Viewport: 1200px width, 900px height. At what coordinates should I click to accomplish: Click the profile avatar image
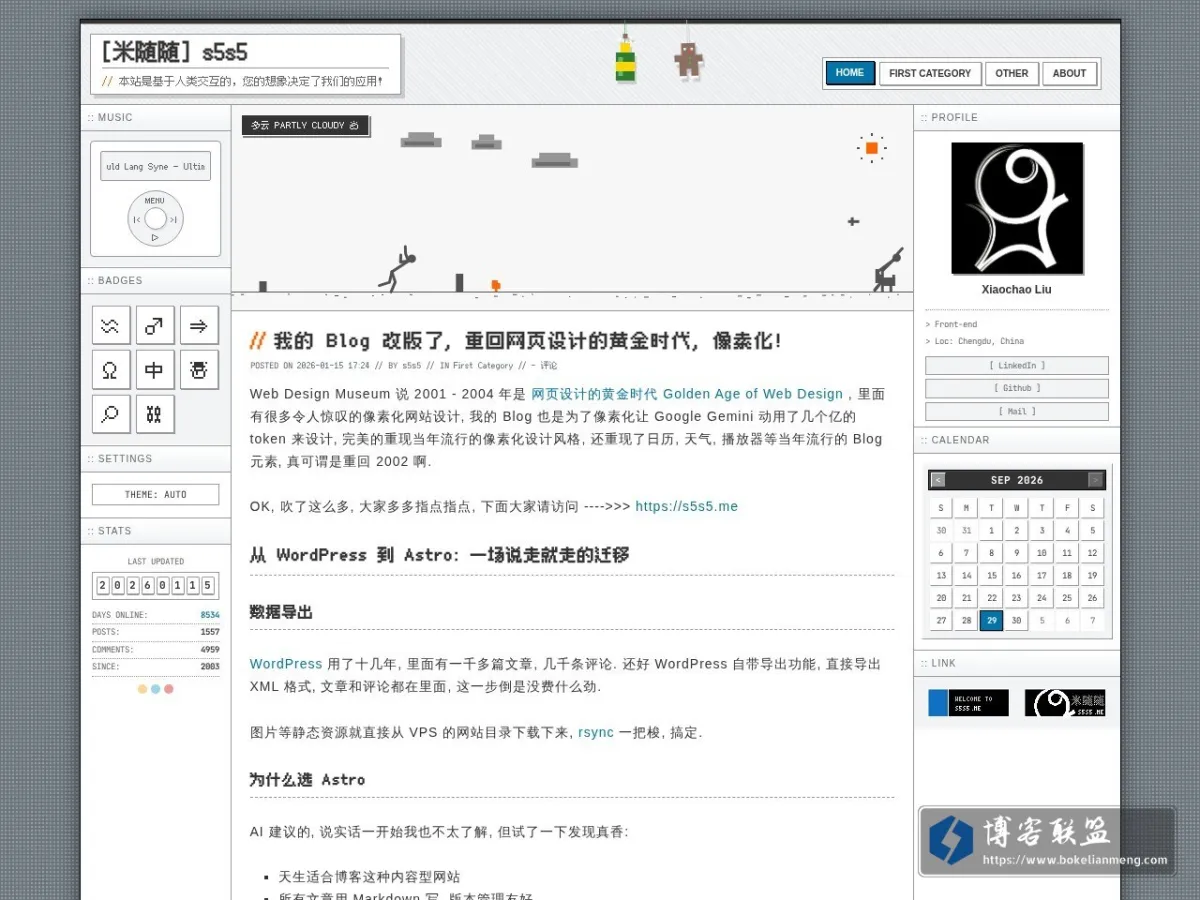pyautogui.click(x=1017, y=208)
